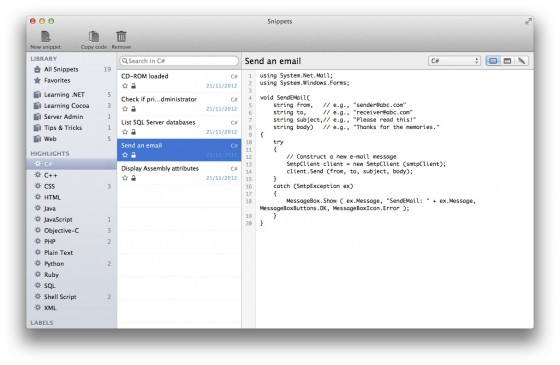
Task: Click the LABELS section header
Action: click(42, 323)
